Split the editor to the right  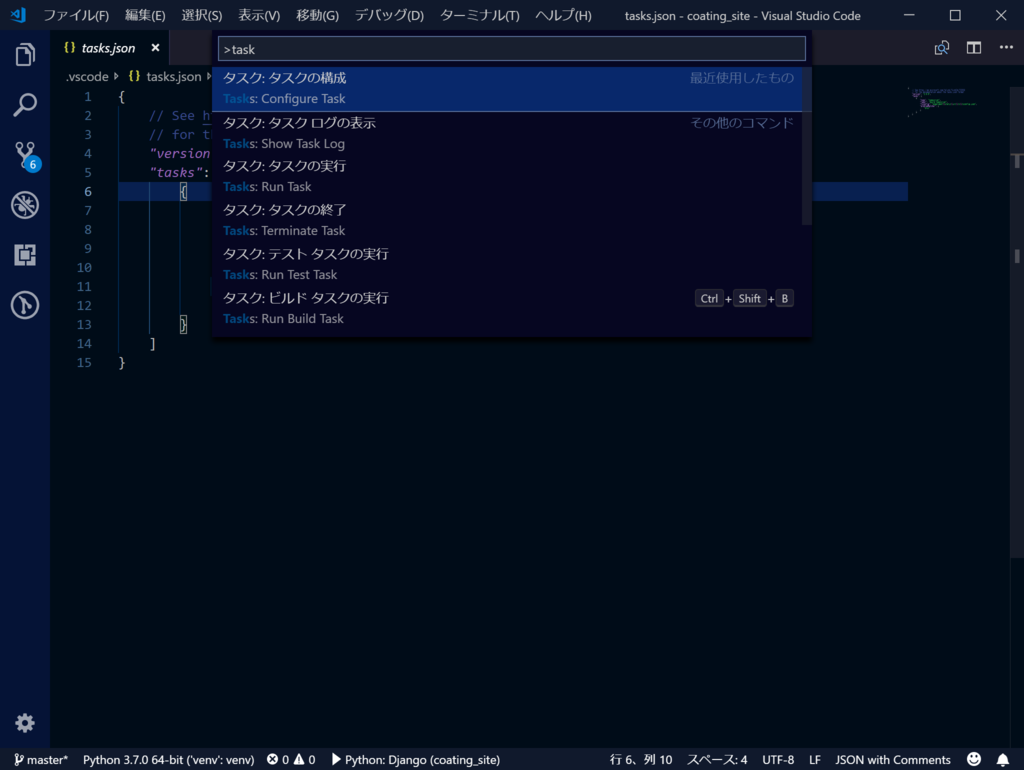pos(974,48)
